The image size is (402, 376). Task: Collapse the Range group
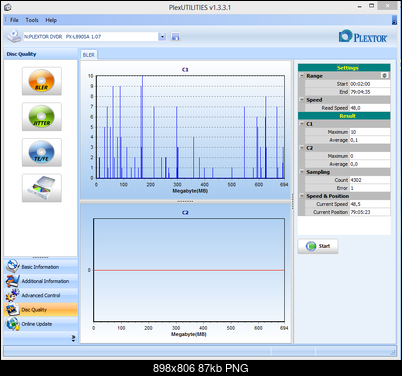pos(302,76)
